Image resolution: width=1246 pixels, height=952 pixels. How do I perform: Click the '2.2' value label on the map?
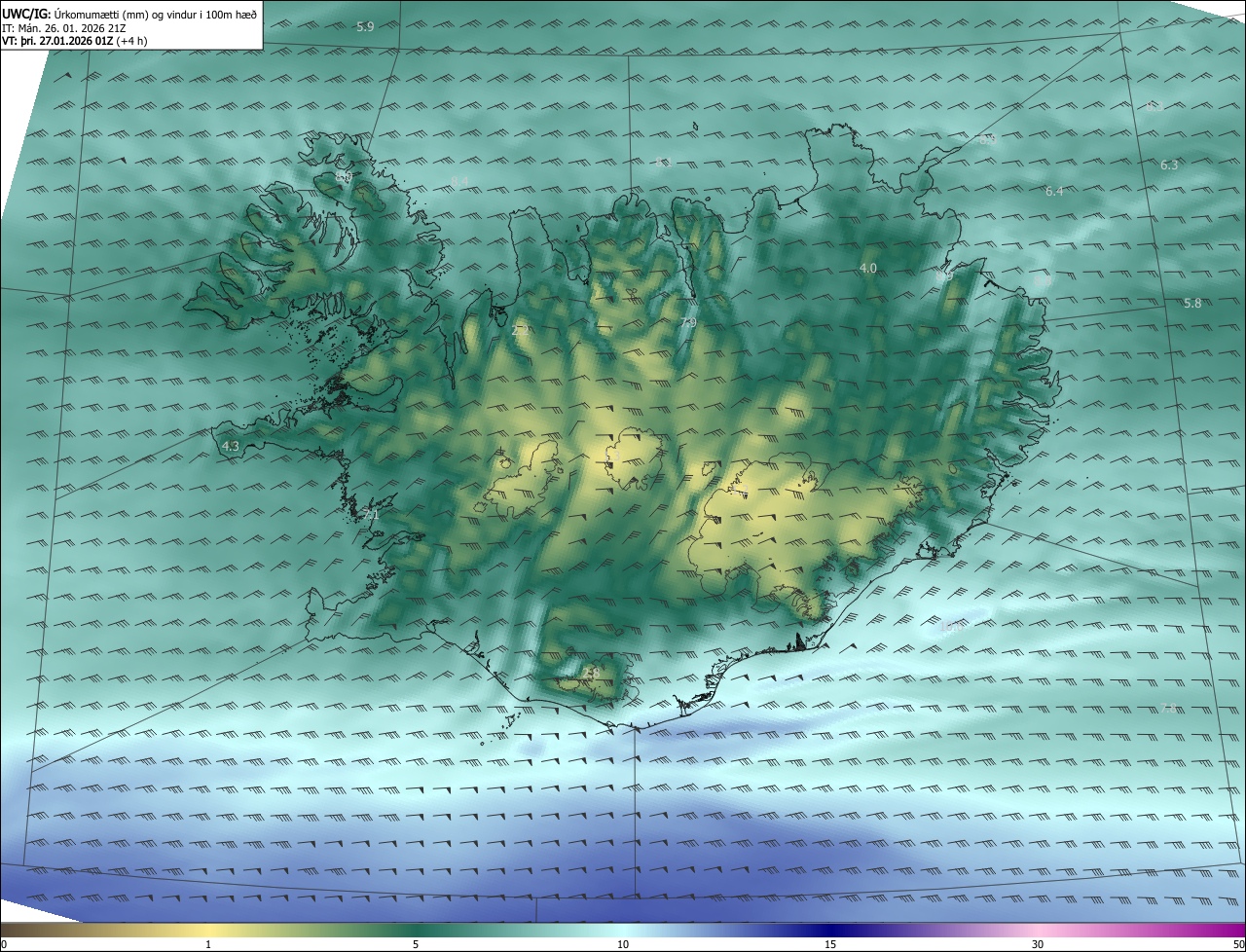pyautogui.click(x=521, y=331)
